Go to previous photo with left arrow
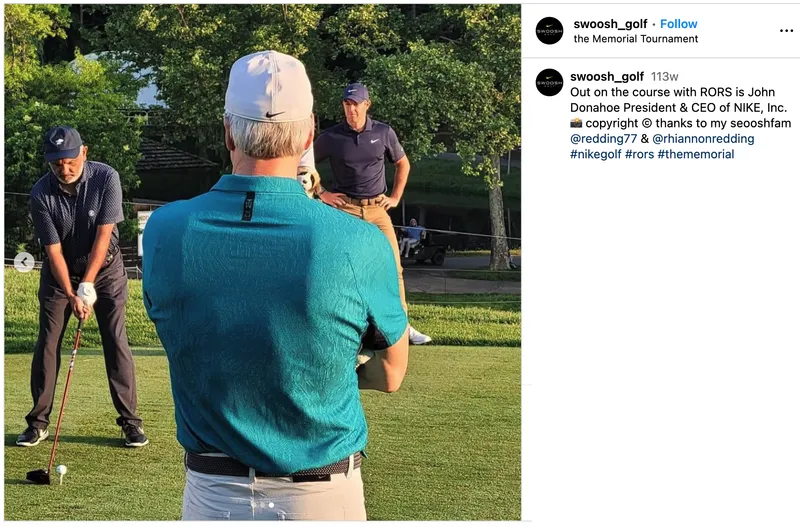Viewport: 800px width, 527px height. tap(24, 262)
